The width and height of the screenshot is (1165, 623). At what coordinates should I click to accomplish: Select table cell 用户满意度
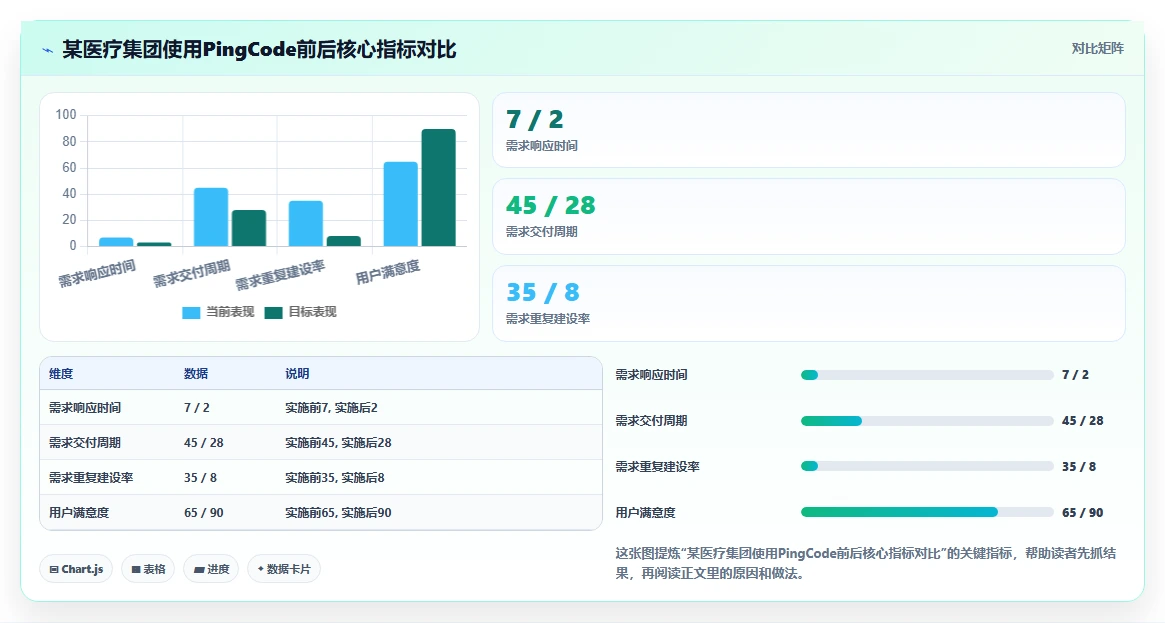(79, 512)
